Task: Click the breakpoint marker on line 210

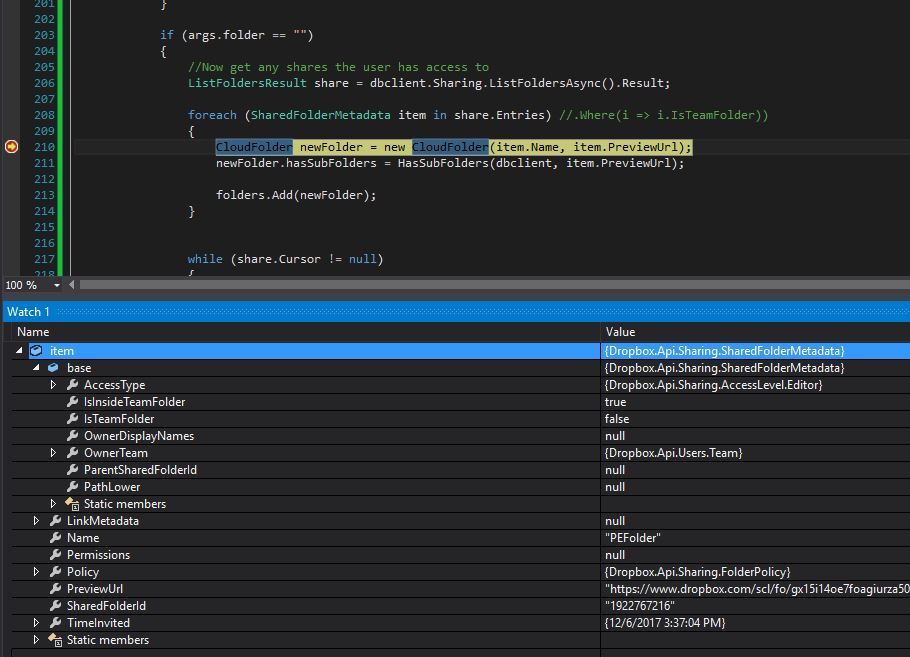Action: [12, 147]
